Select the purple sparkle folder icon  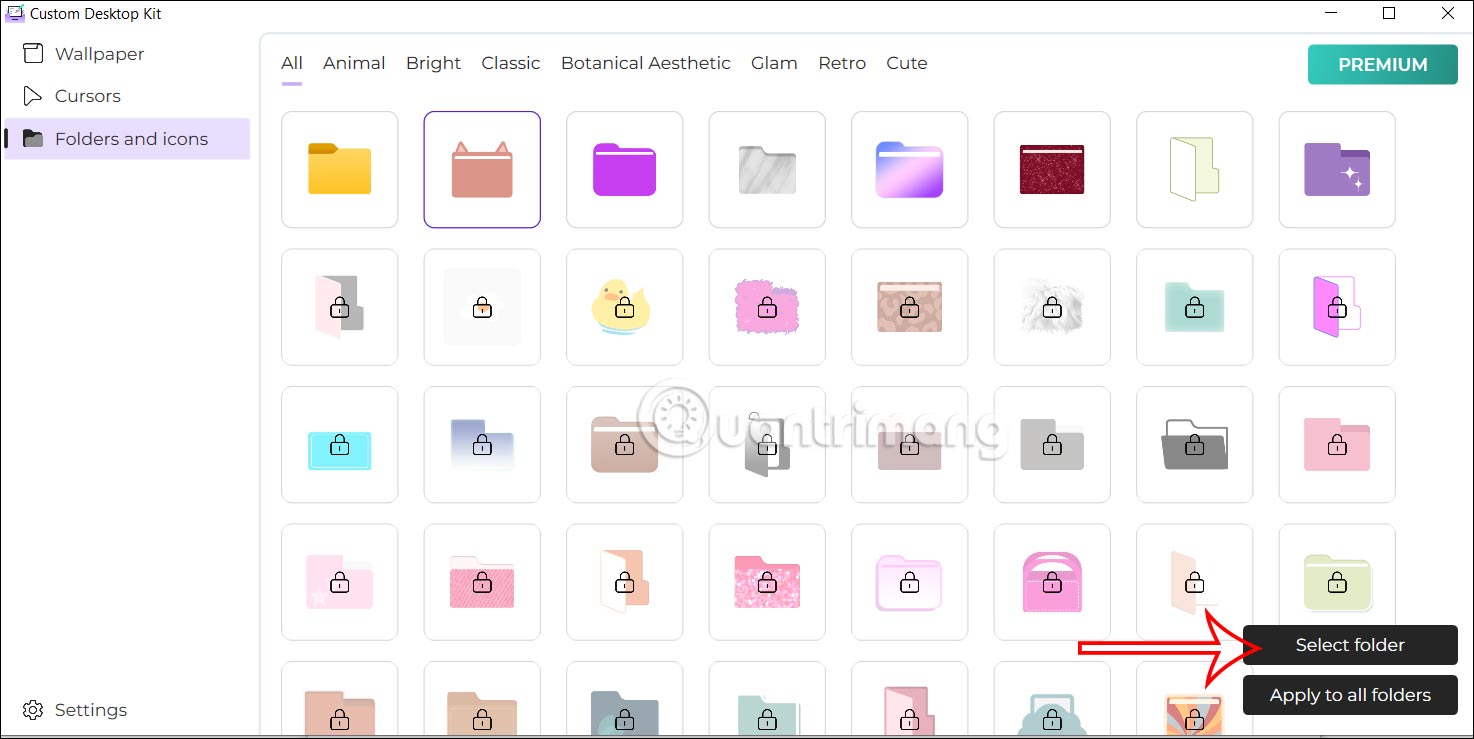pyautogui.click(x=1336, y=169)
